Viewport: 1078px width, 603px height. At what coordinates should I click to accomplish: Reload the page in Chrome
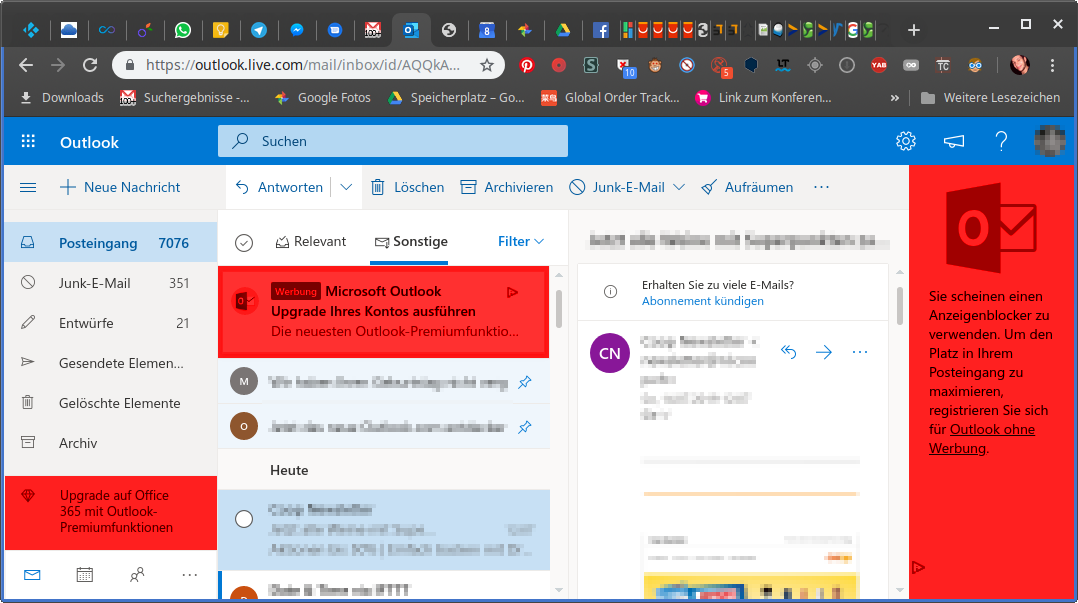tap(90, 65)
